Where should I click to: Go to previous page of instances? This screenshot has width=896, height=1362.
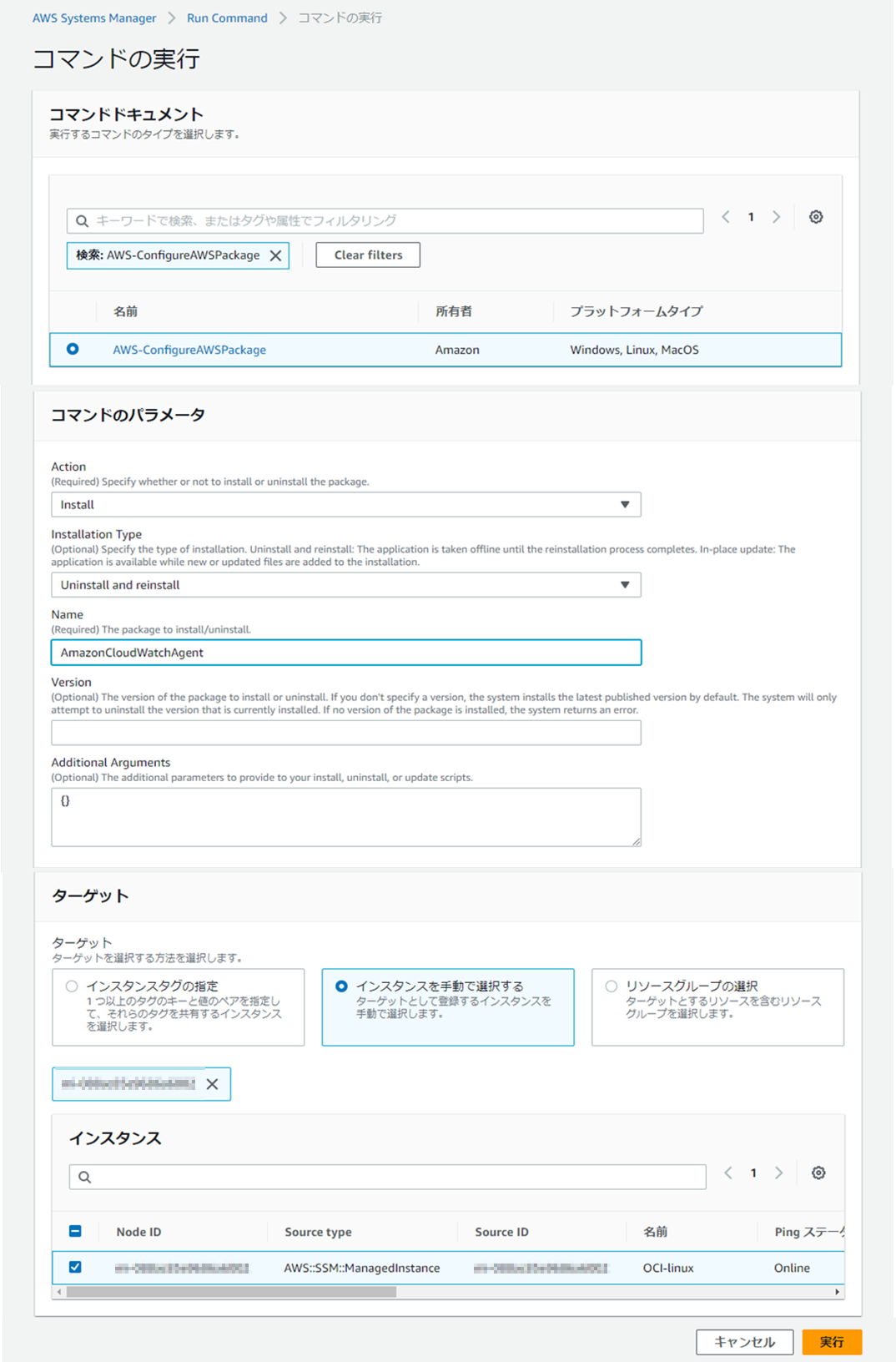point(728,1173)
